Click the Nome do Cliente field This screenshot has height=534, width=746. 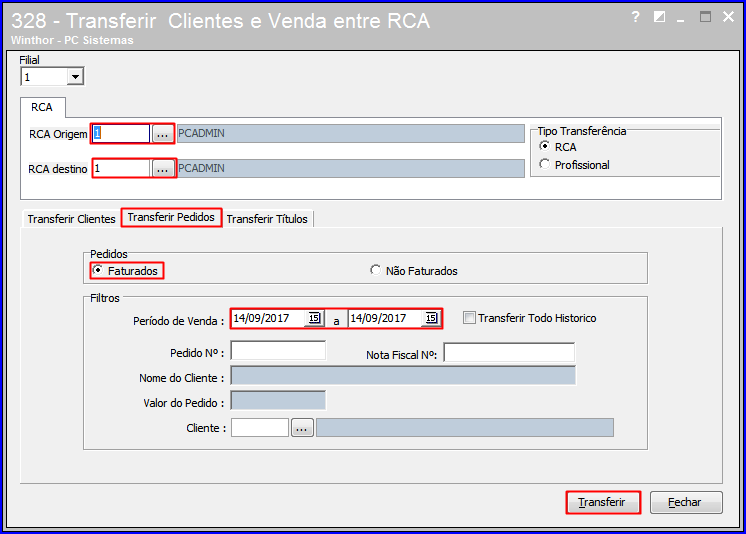[403, 376]
